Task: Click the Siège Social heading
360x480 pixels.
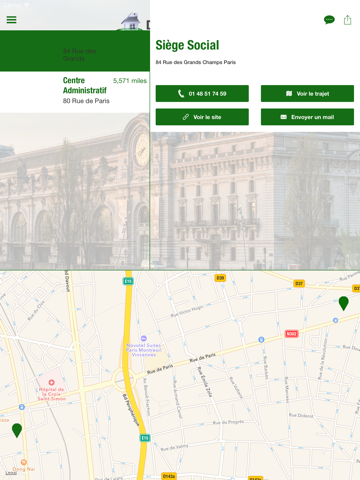Action: 187,45
